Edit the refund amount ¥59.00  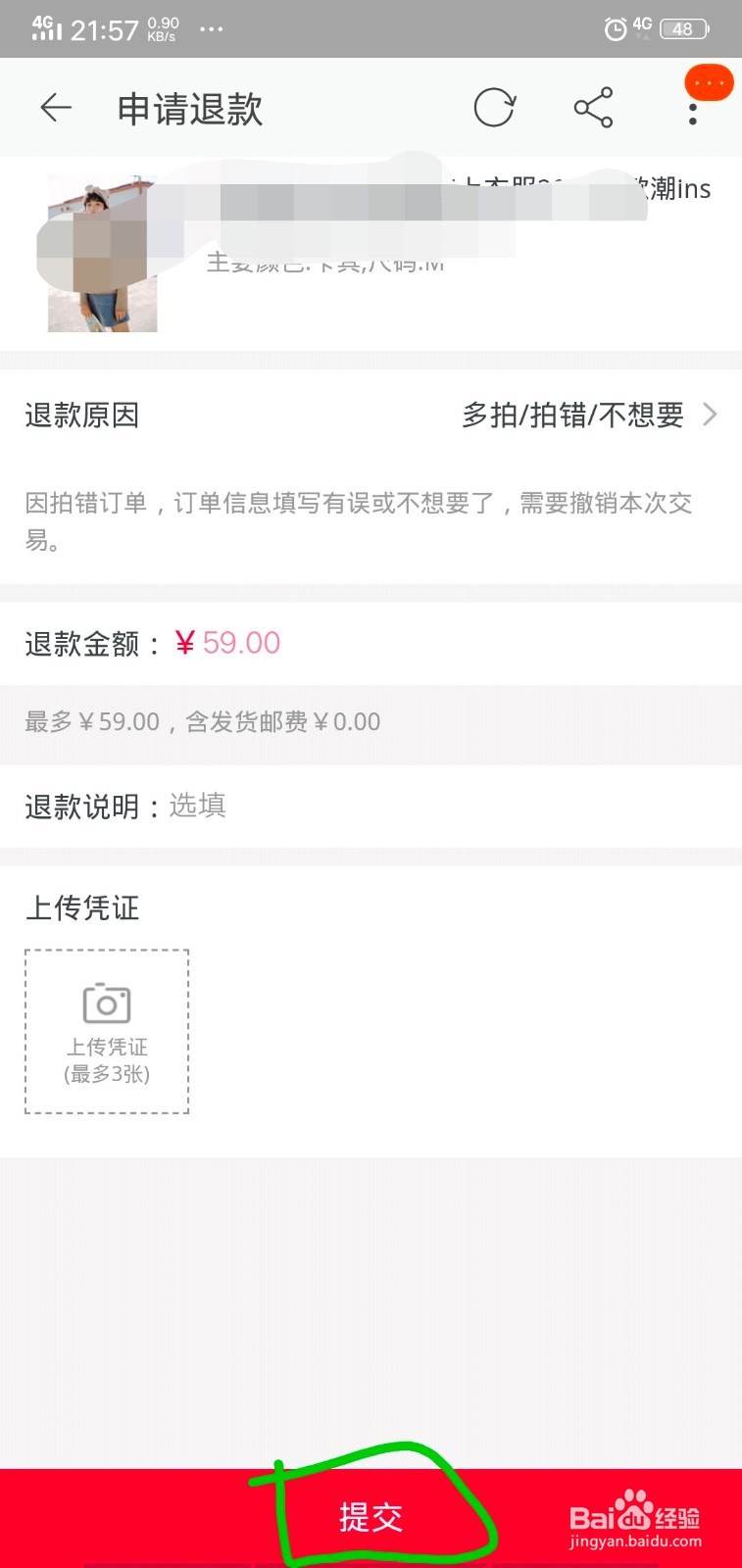(227, 643)
